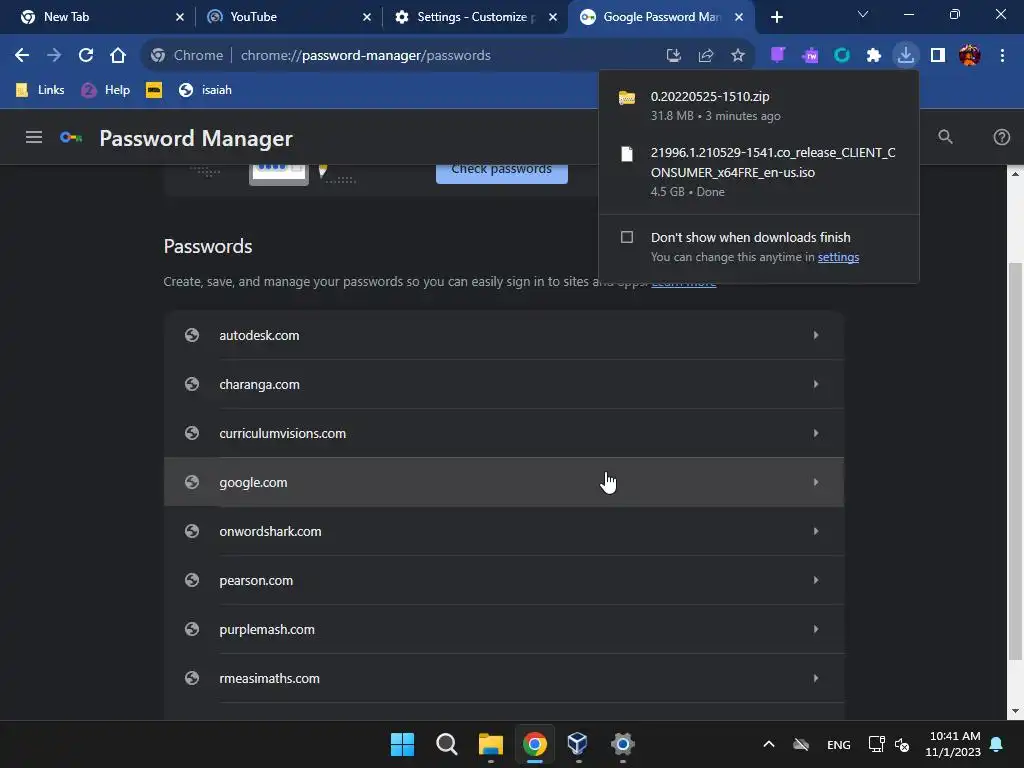Open the isaiah bookmark
The height and width of the screenshot is (768, 1024).
pos(206,90)
